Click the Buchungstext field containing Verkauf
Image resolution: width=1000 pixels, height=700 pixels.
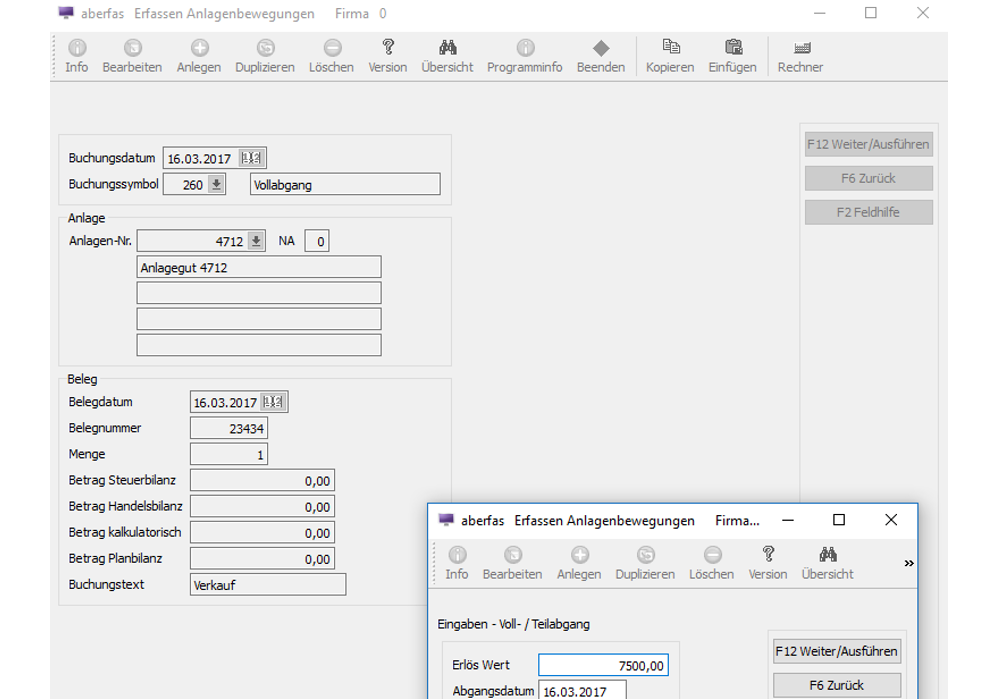point(268,585)
